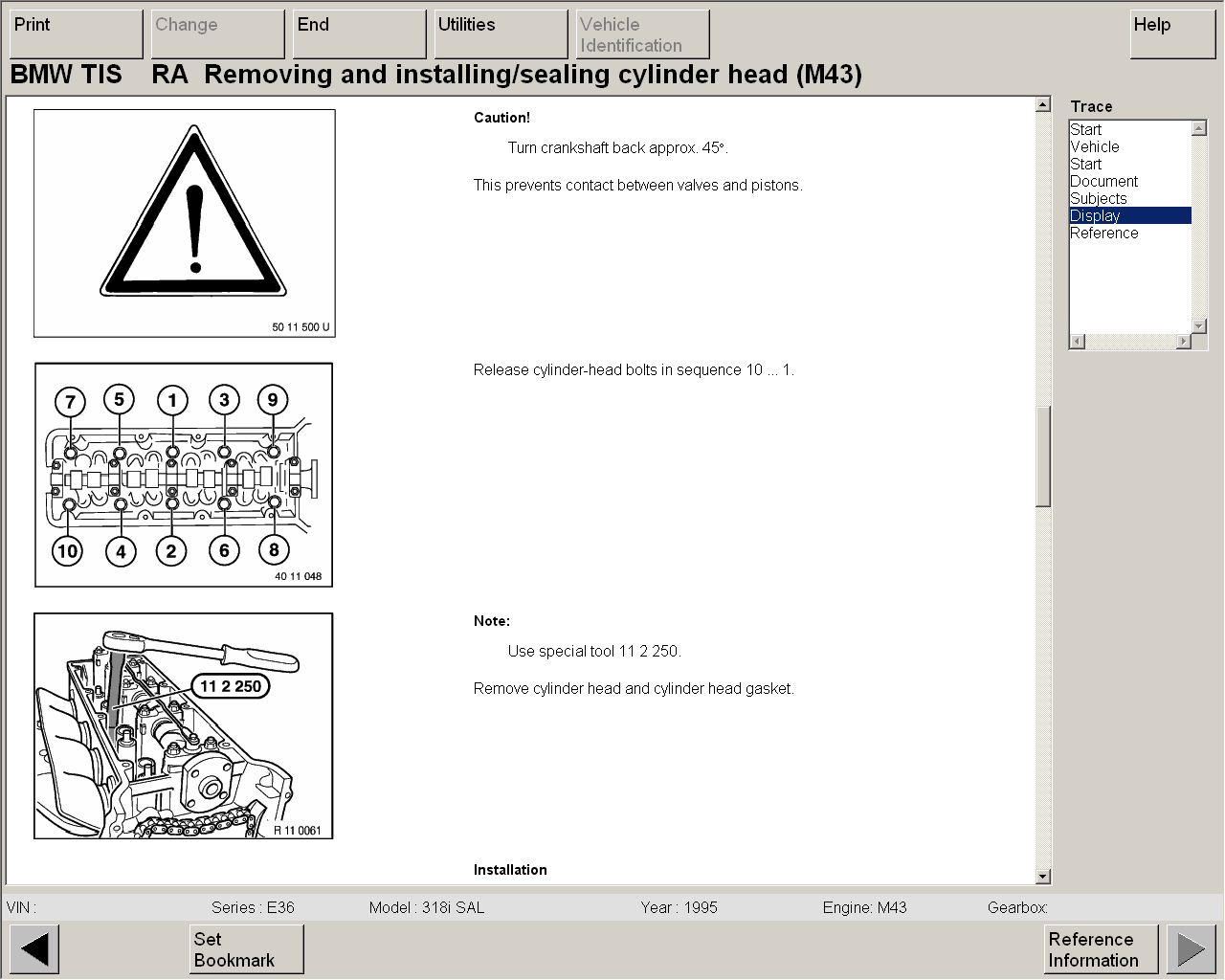
Task: Click the special tool 11 2 250 illustration
Action: 184,726
